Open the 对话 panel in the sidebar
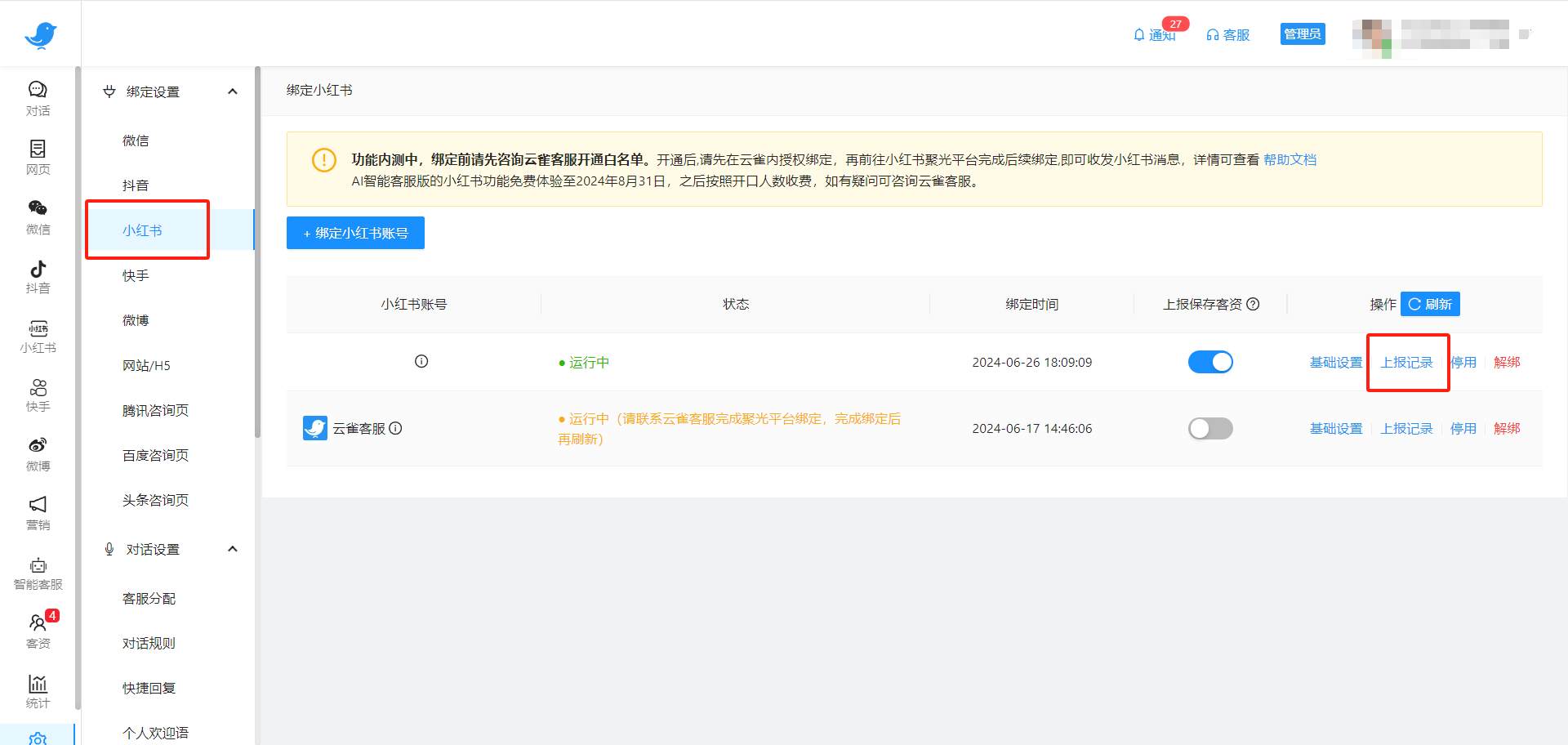Viewport: 1568px width, 745px height. 38,98
